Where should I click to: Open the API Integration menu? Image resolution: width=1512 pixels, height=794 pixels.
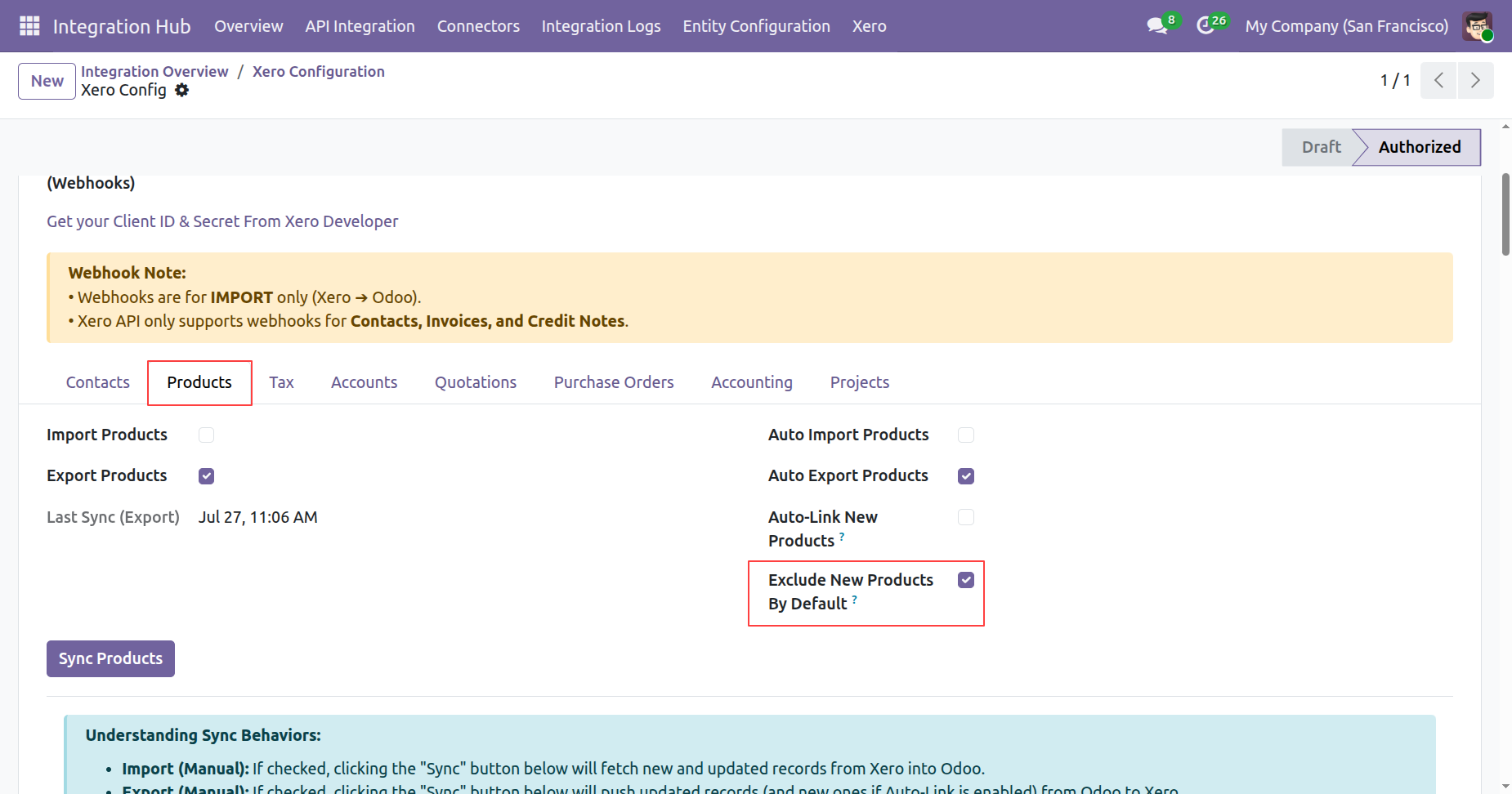360,26
